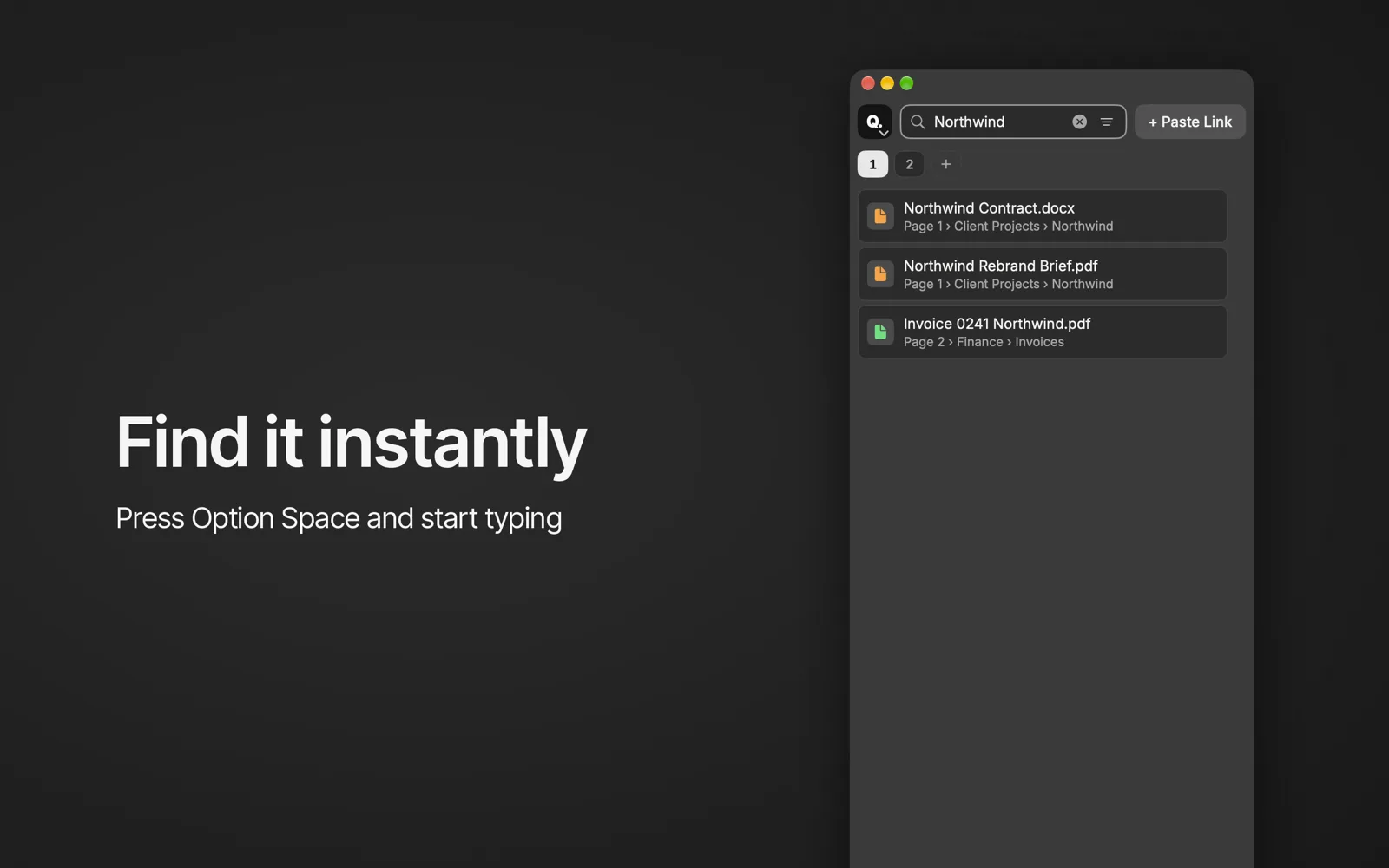The height and width of the screenshot is (868, 1389).
Task: Minimize the window with the yellow button
Action: click(887, 83)
